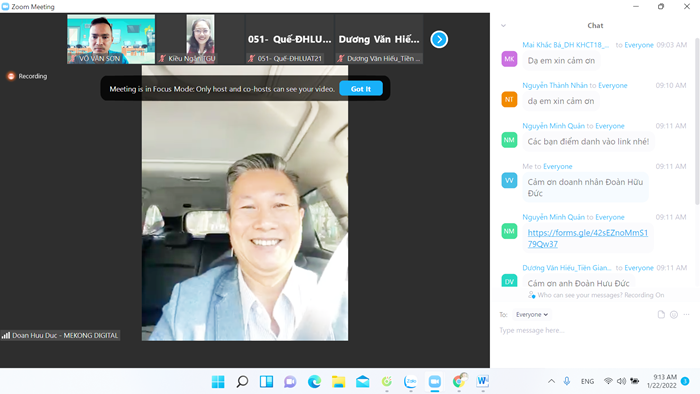Focus the Type message here input box
The width and height of the screenshot is (700, 394).
click(594, 330)
